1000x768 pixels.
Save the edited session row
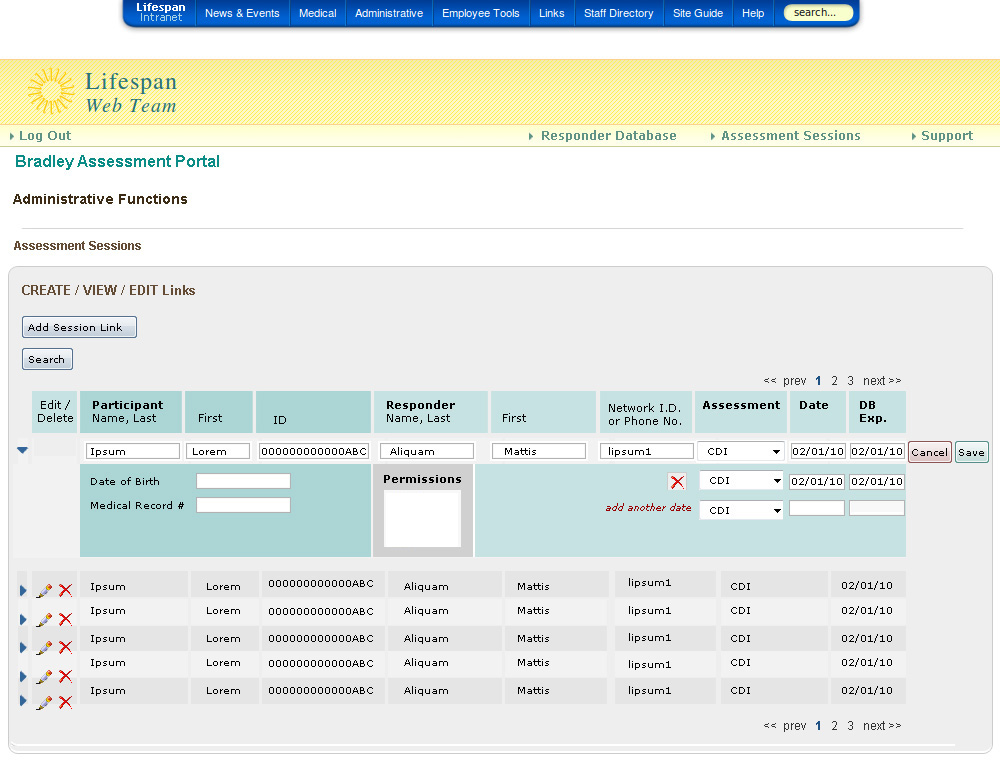click(x=971, y=452)
